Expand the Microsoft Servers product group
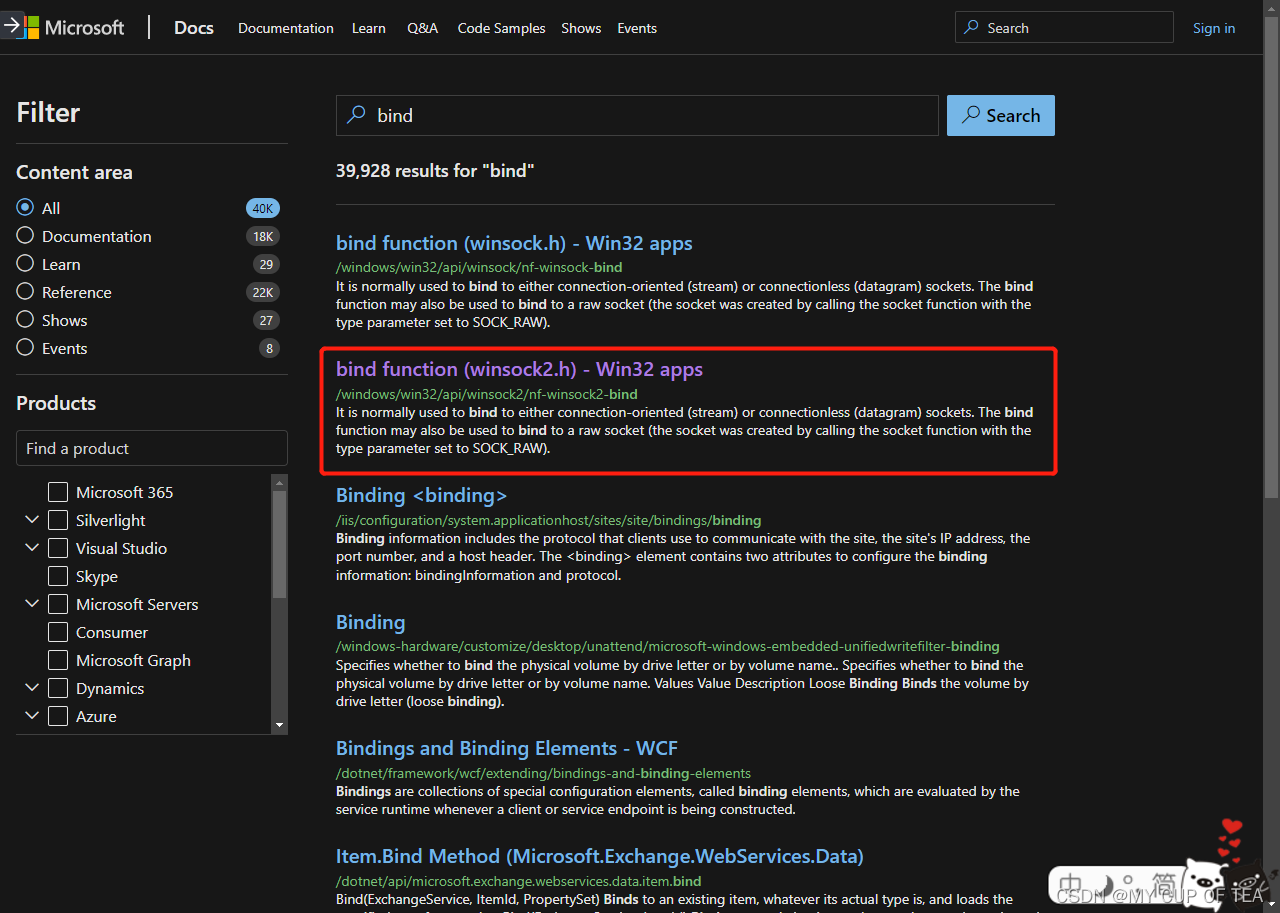The width and height of the screenshot is (1280, 913). (x=32, y=604)
